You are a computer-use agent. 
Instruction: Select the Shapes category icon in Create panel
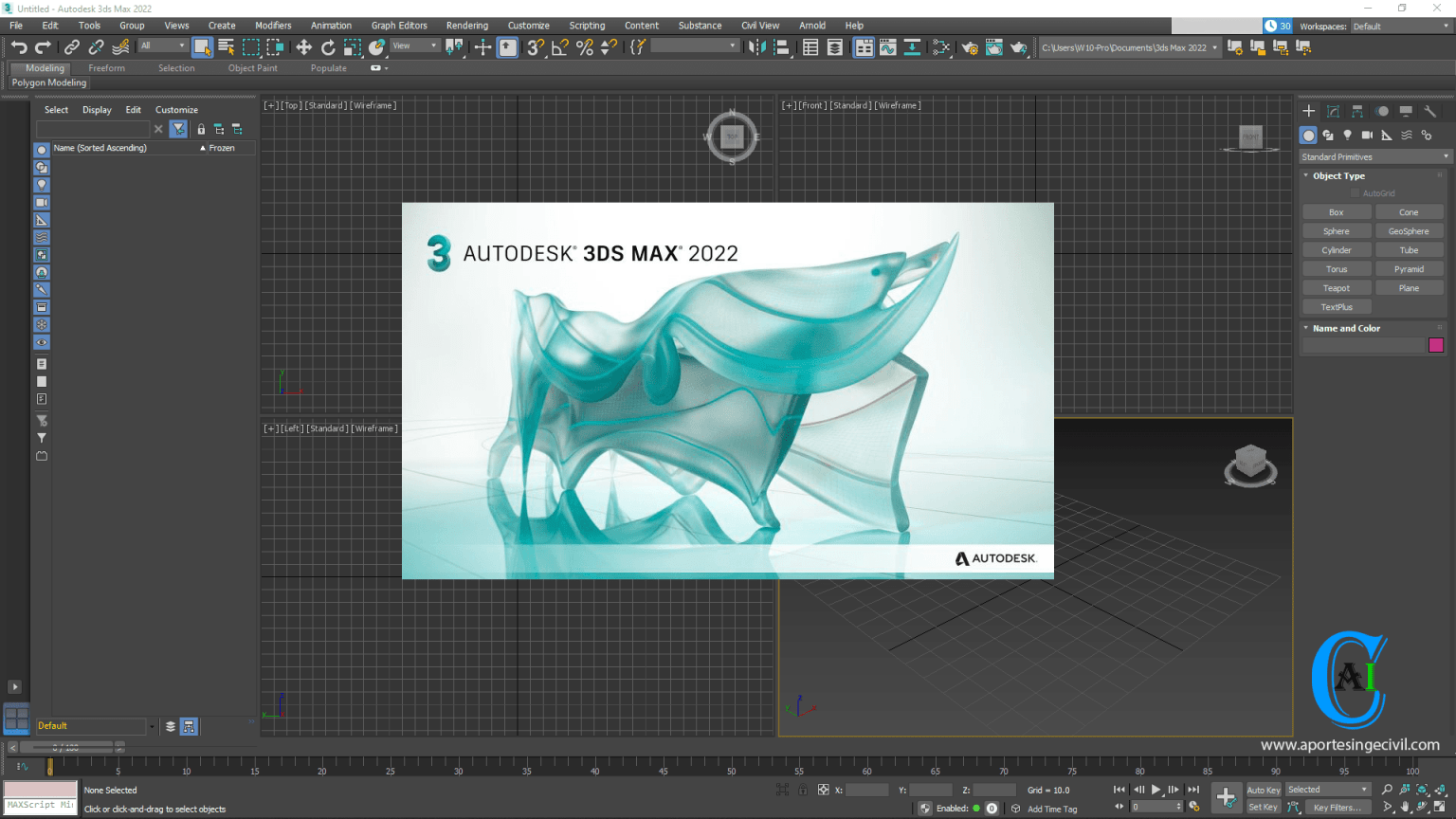point(1328,136)
